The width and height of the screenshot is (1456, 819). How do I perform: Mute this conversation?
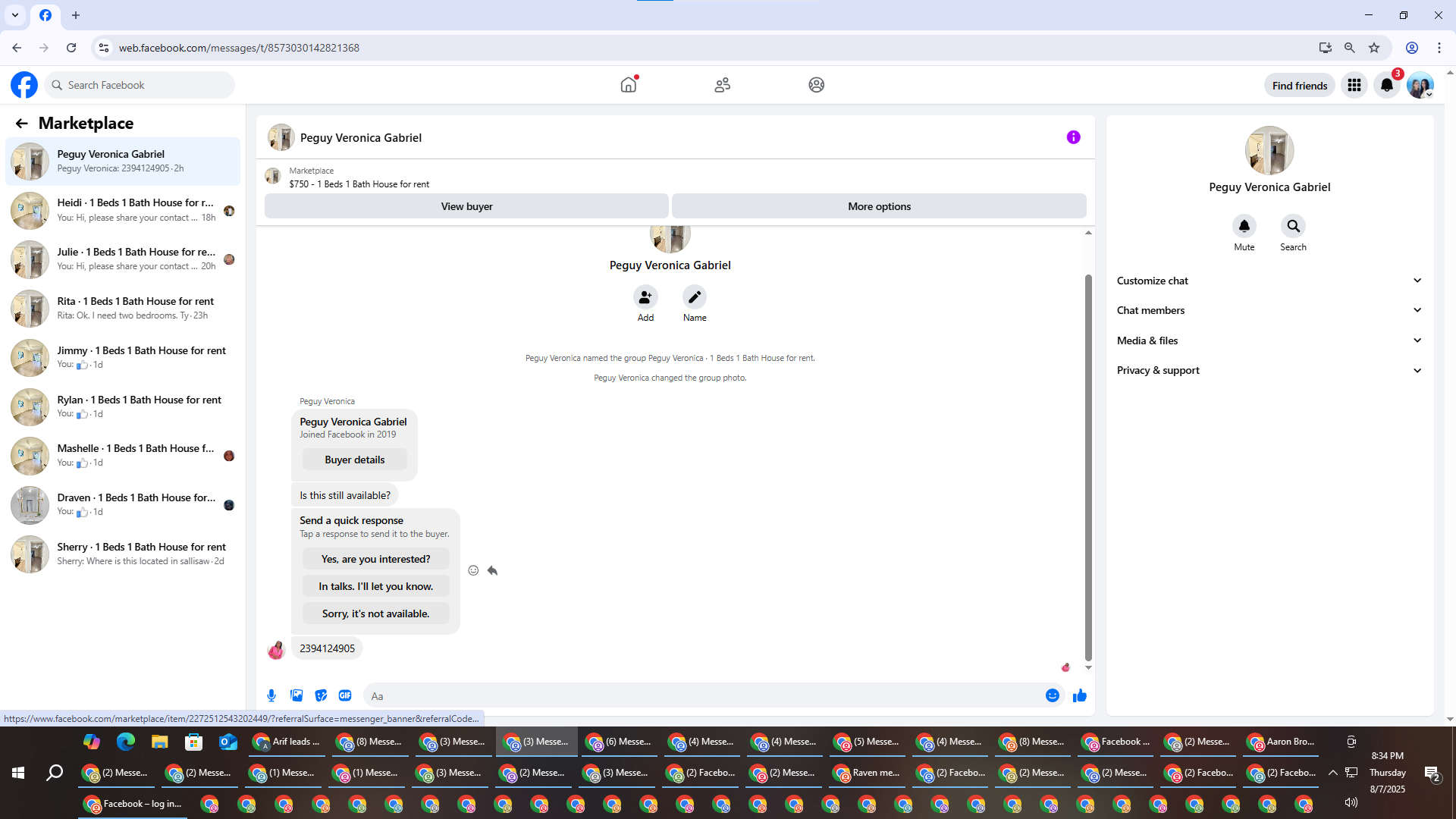click(1244, 226)
